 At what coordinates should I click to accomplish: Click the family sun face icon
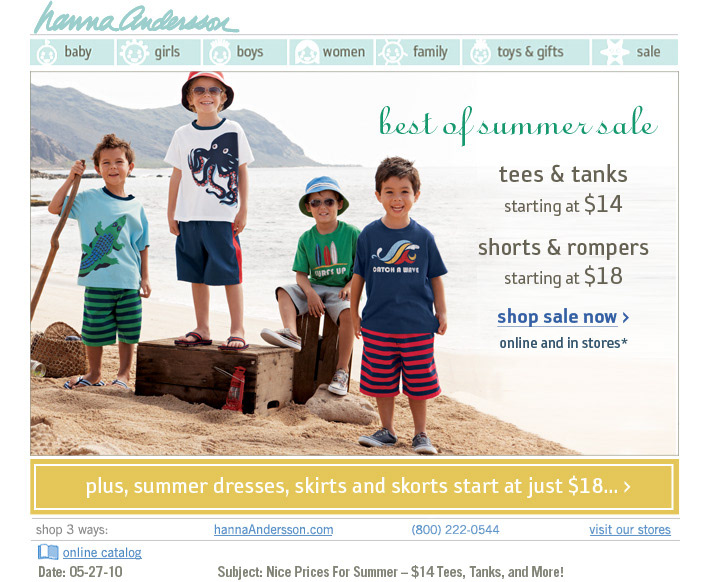pos(392,52)
